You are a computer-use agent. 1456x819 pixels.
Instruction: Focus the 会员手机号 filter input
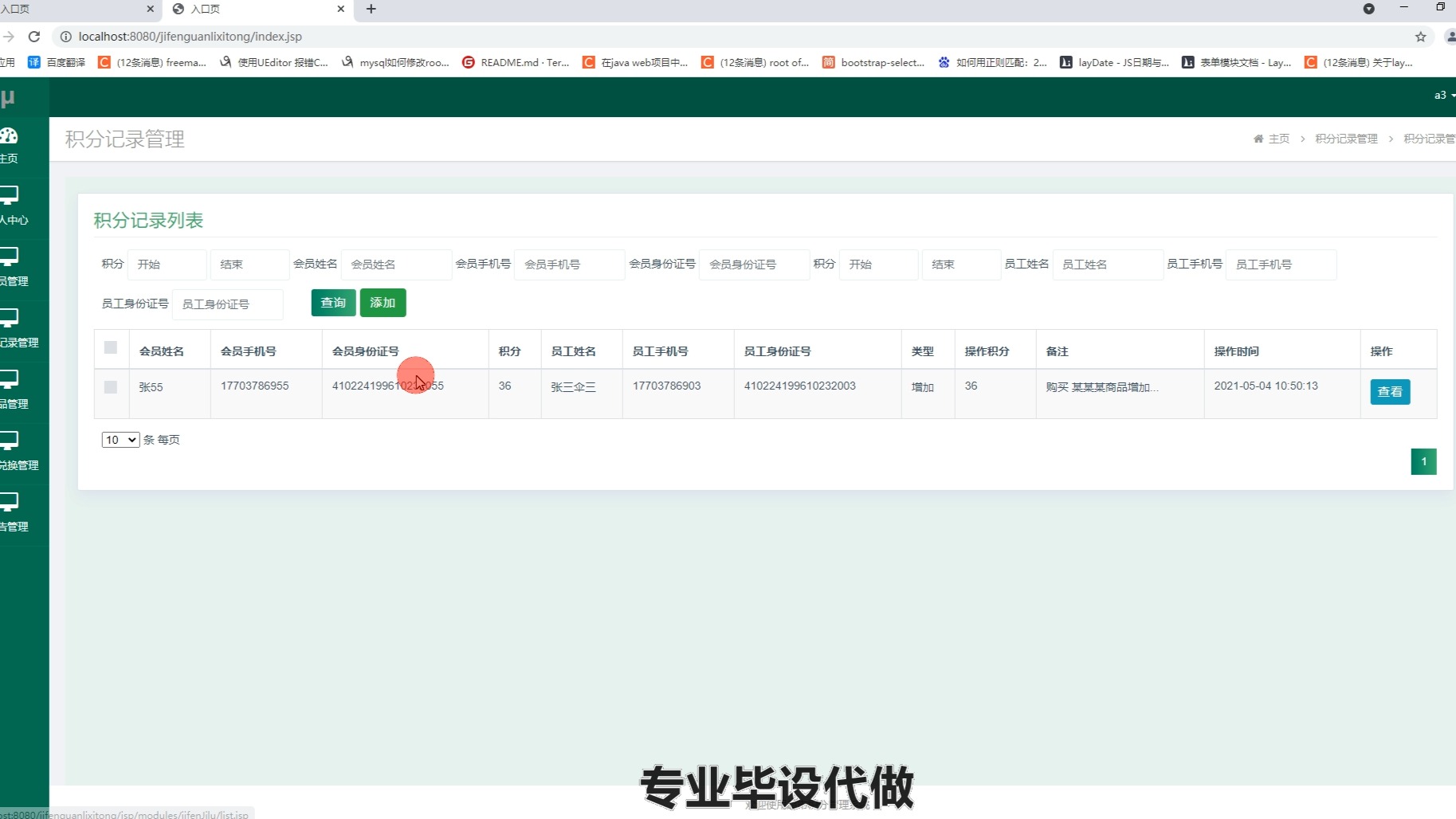point(570,265)
